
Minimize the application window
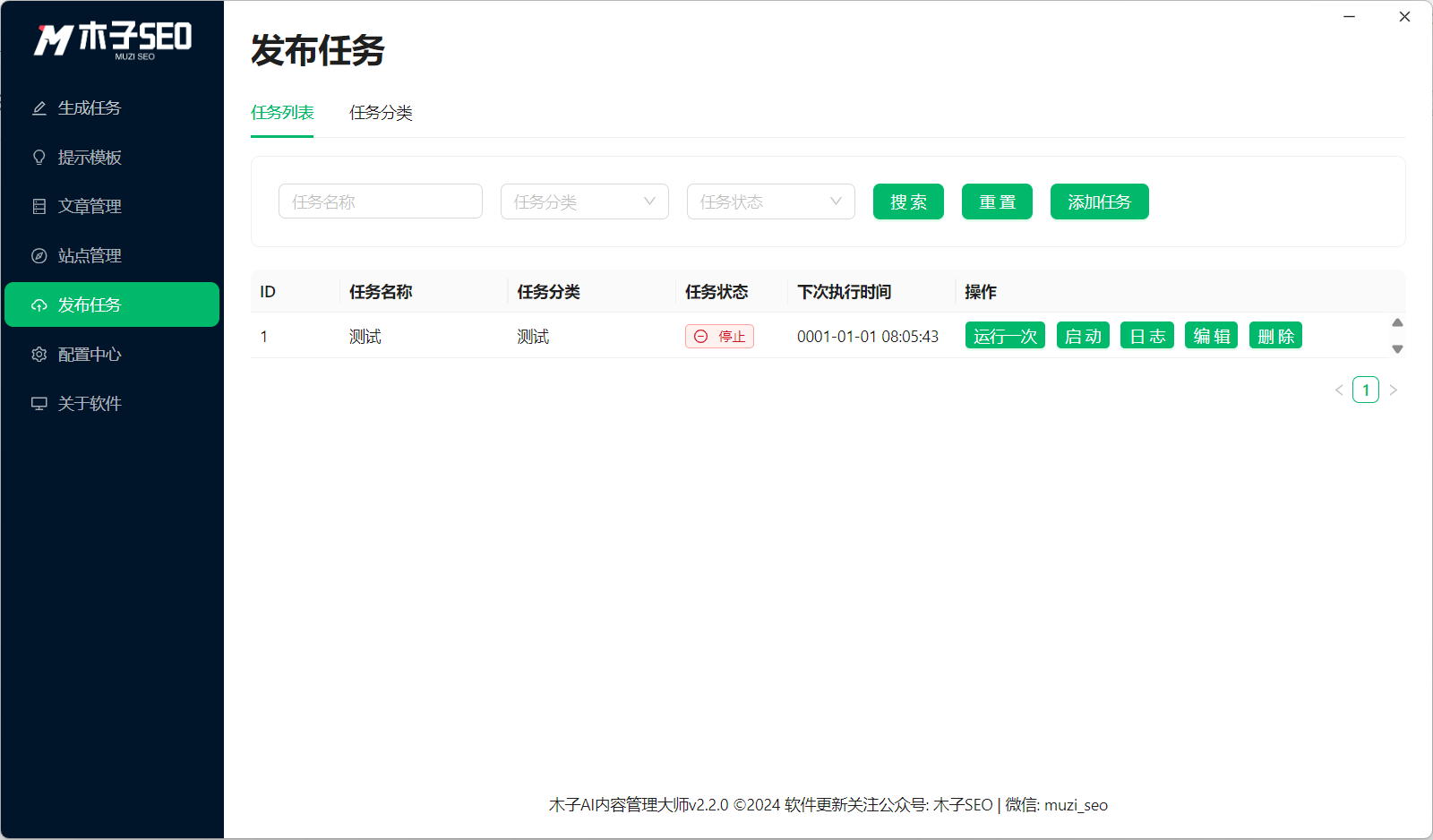coord(1350,16)
